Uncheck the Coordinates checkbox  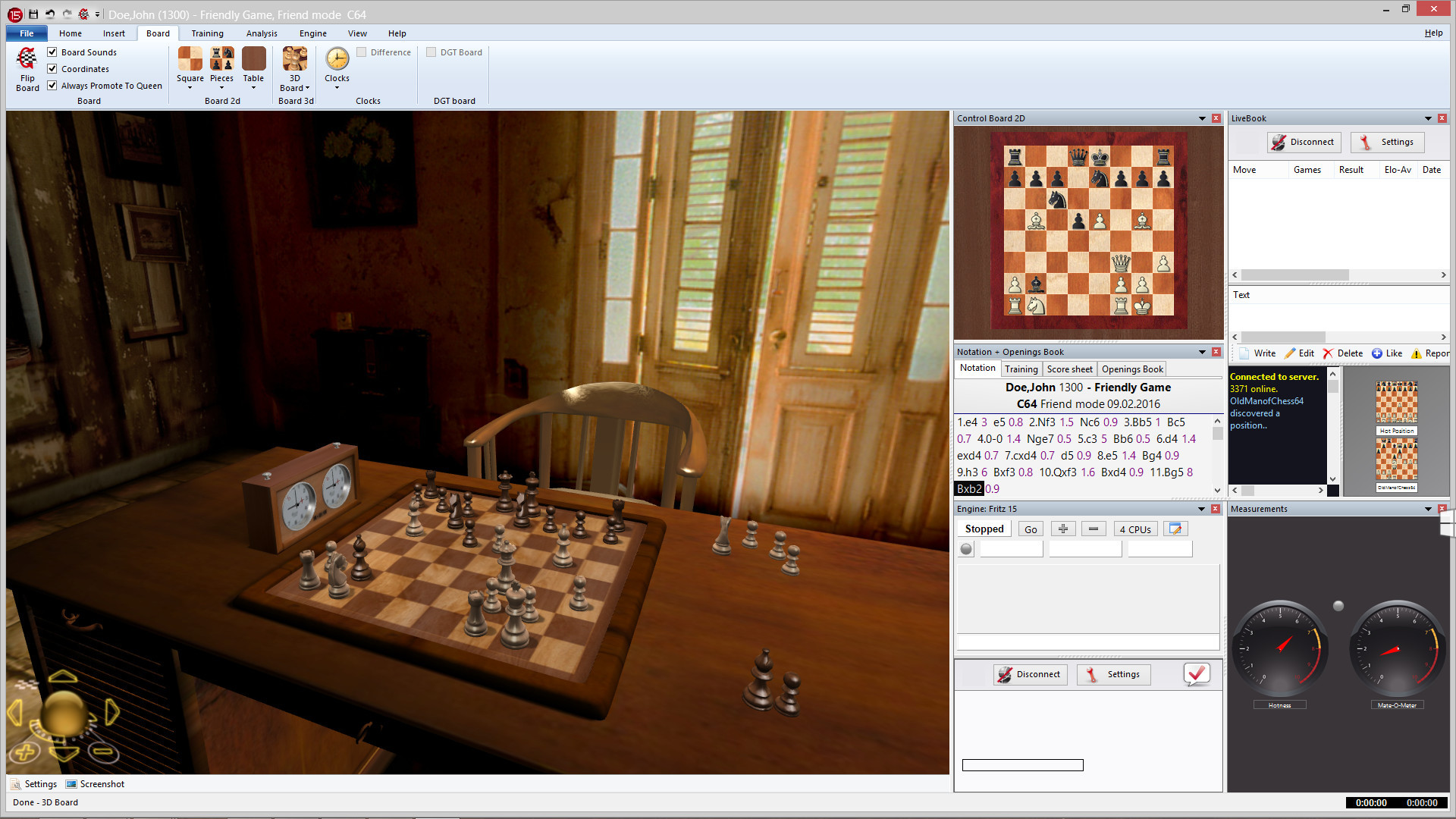pos(52,68)
